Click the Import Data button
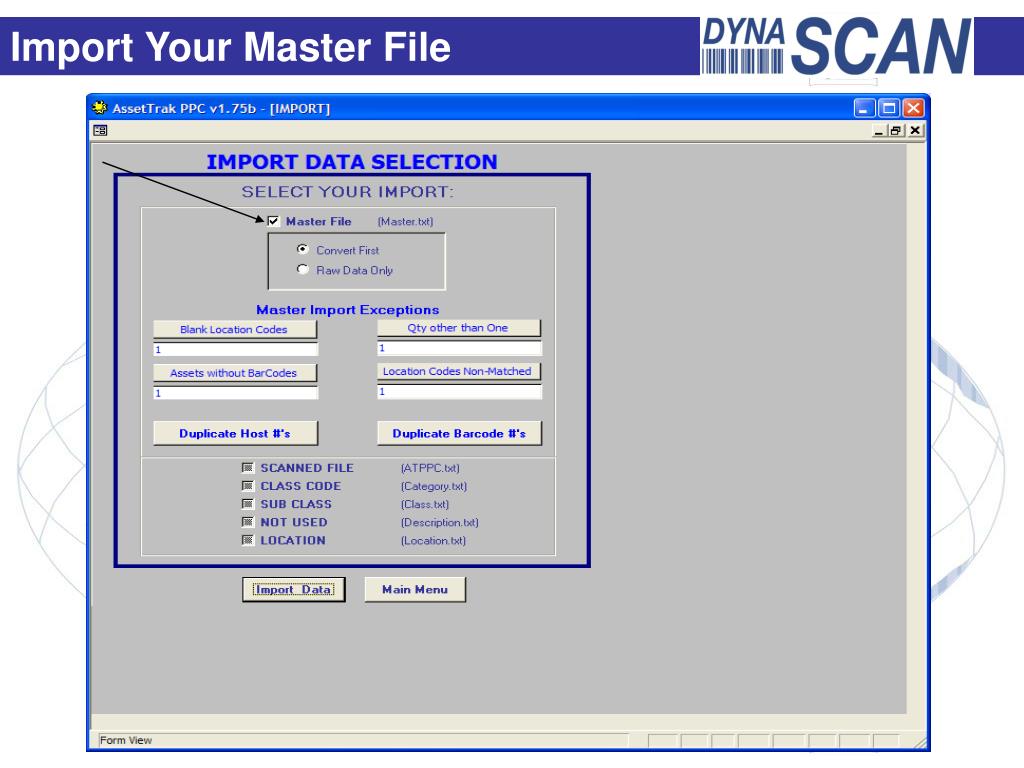The height and width of the screenshot is (768, 1024). pyautogui.click(x=293, y=589)
